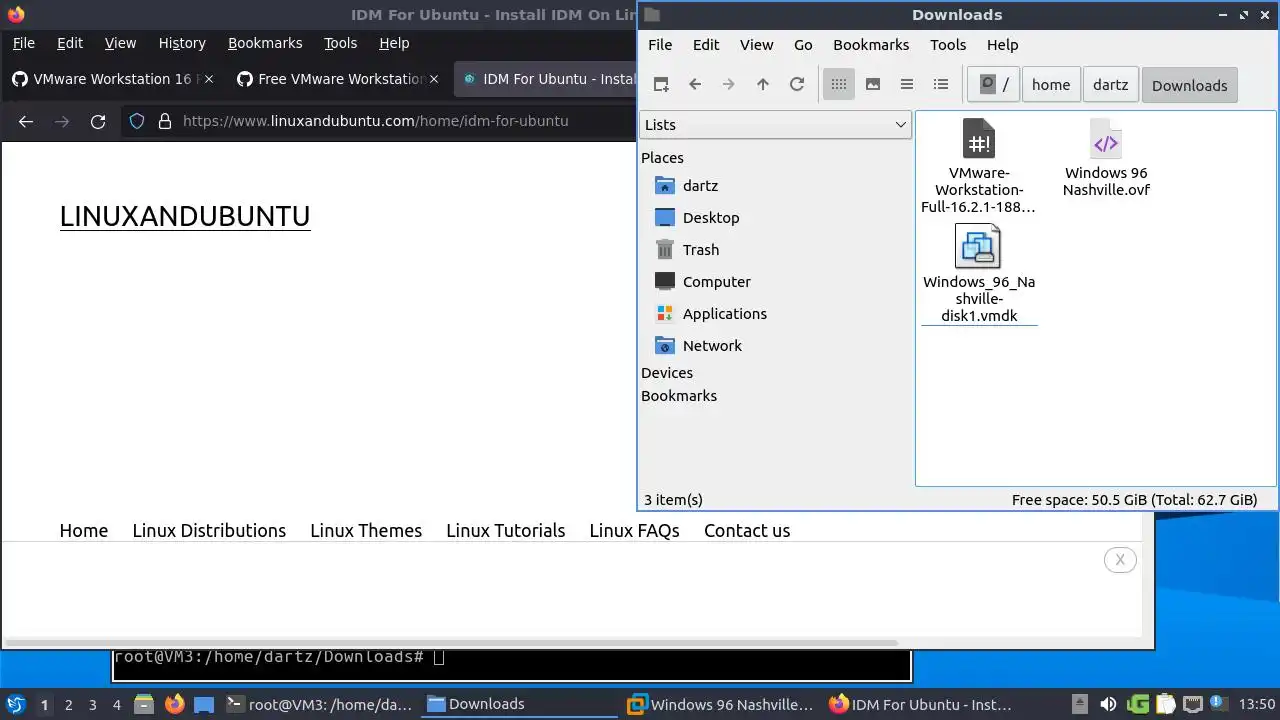This screenshot has height=720, width=1280.
Task: Reload the Downloads folder view
Action: pyautogui.click(x=797, y=85)
